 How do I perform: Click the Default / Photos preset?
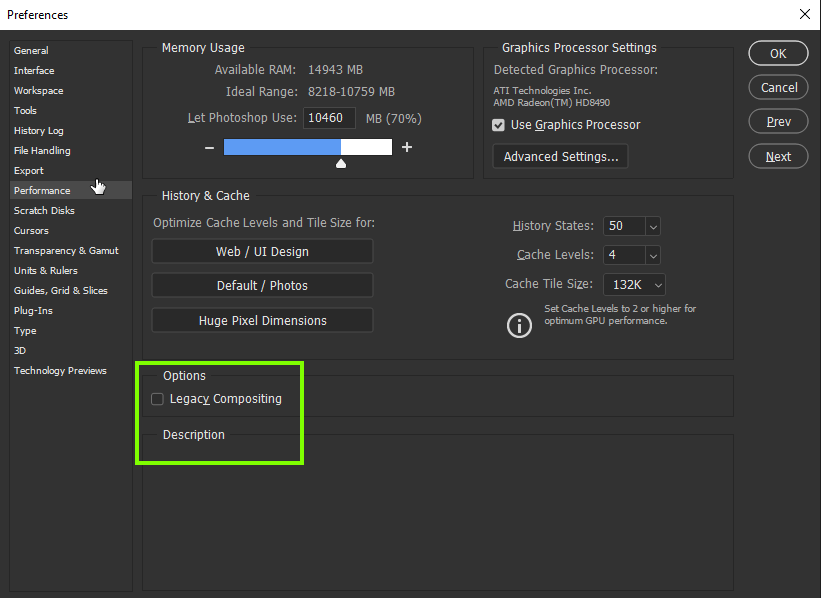(x=261, y=285)
